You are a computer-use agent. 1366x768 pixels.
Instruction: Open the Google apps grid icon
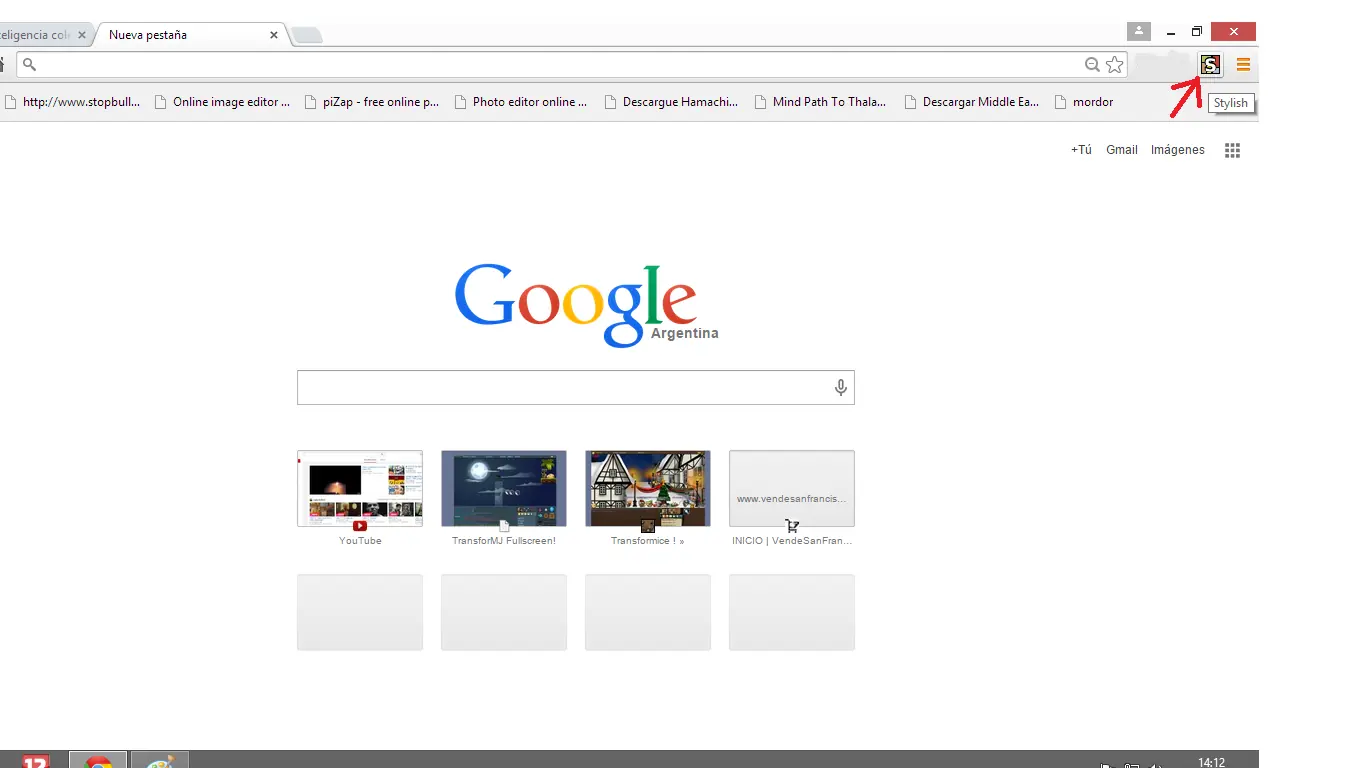click(x=1233, y=150)
